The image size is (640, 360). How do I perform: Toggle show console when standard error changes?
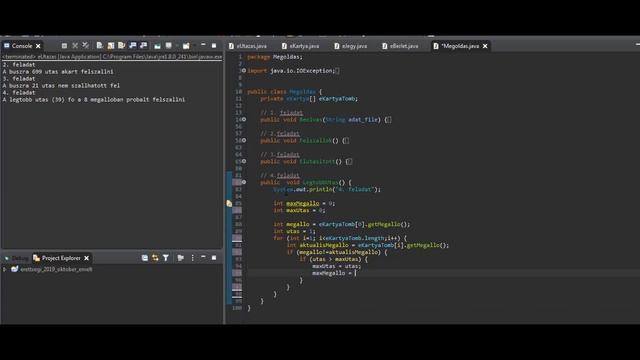point(143,46)
